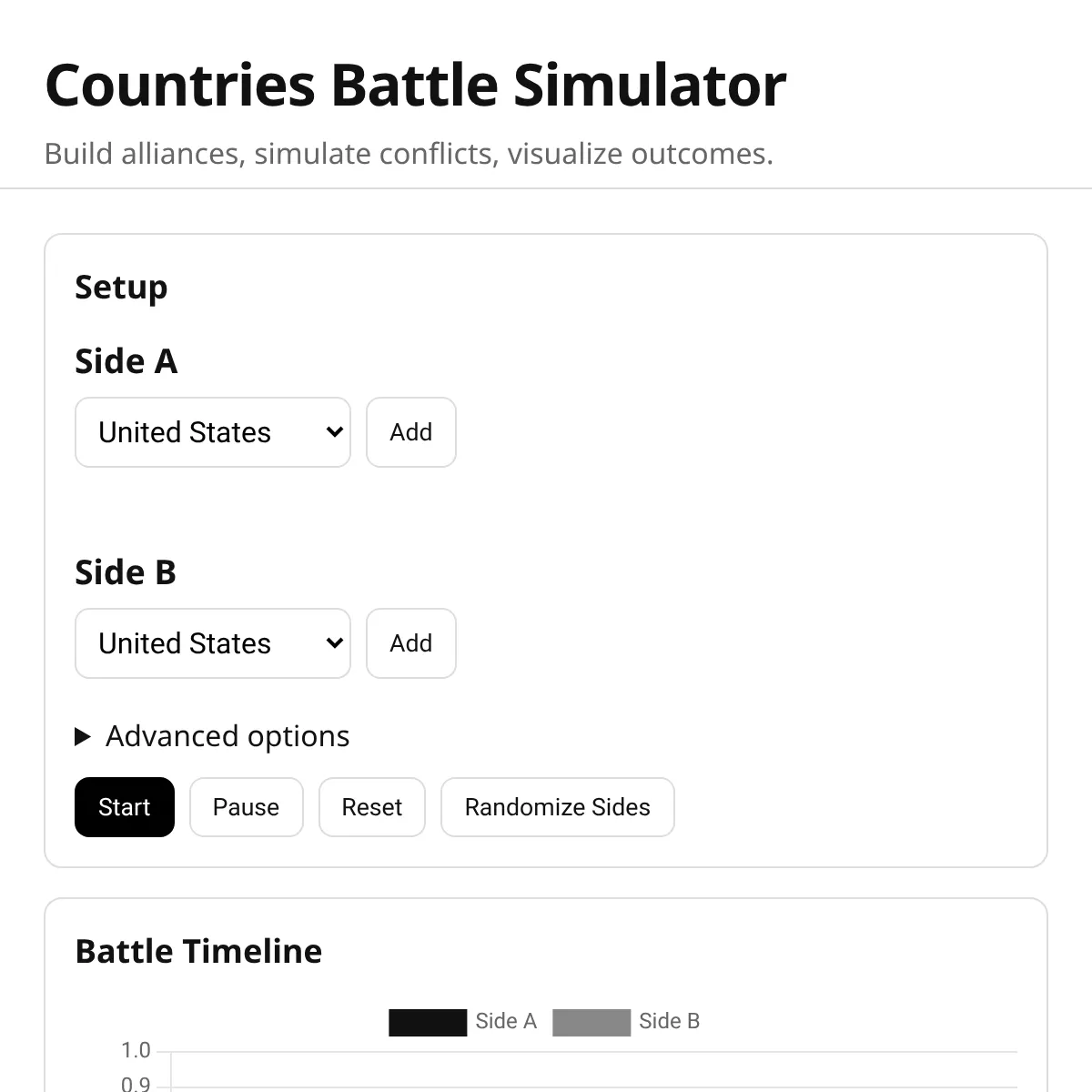Click Add button for Side B
1092x1092 pixels.
(x=410, y=643)
